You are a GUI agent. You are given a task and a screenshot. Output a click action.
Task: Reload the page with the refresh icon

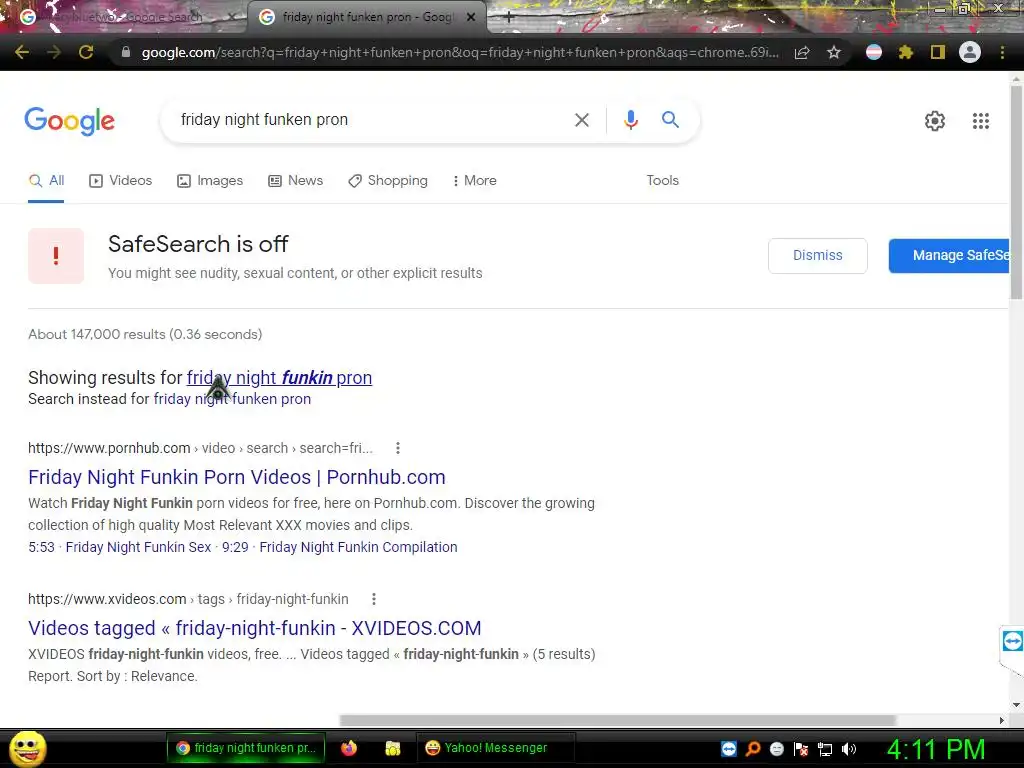click(x=86, y=52)
